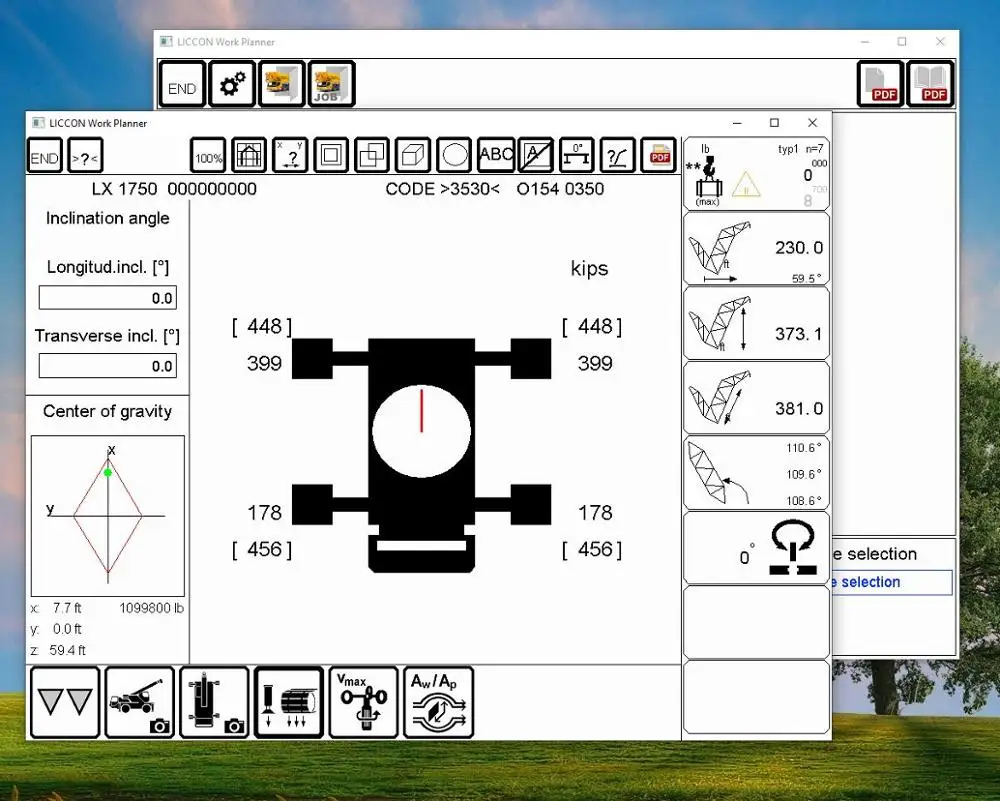This screenshot has height=801, width=1000.
Task: Select the circle drawing tool
Action: click(x=454, y=156)
